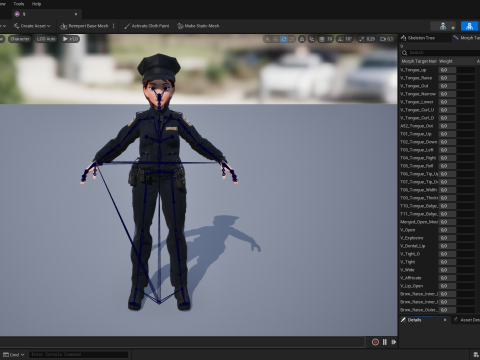Open the Character viewport menu
Image resolution: width=480 pixels, height=360 pixels.
(x=20, y=39)
